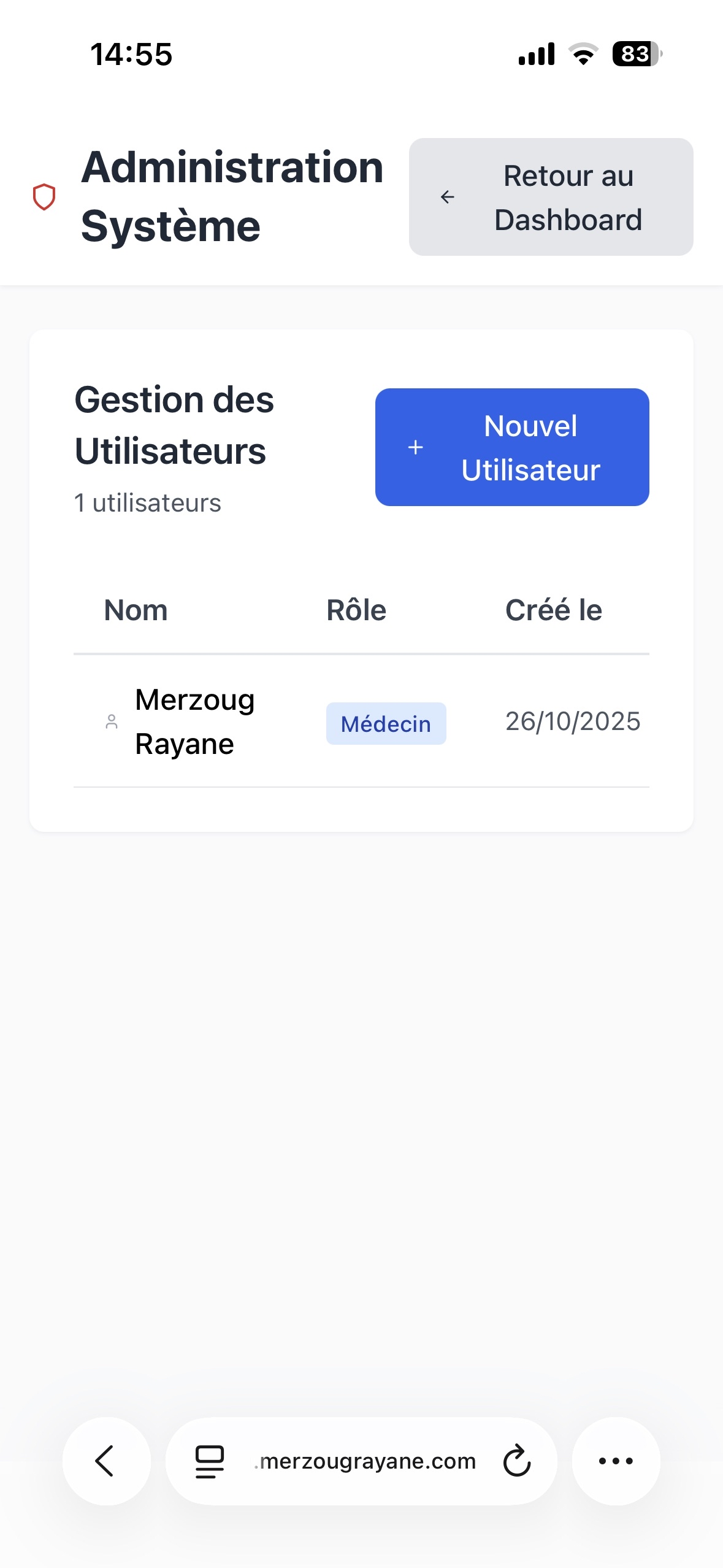Viewport: 723px width, 1568px height.
Task: Click the Nom column header
Action: (x=136, y=610)
